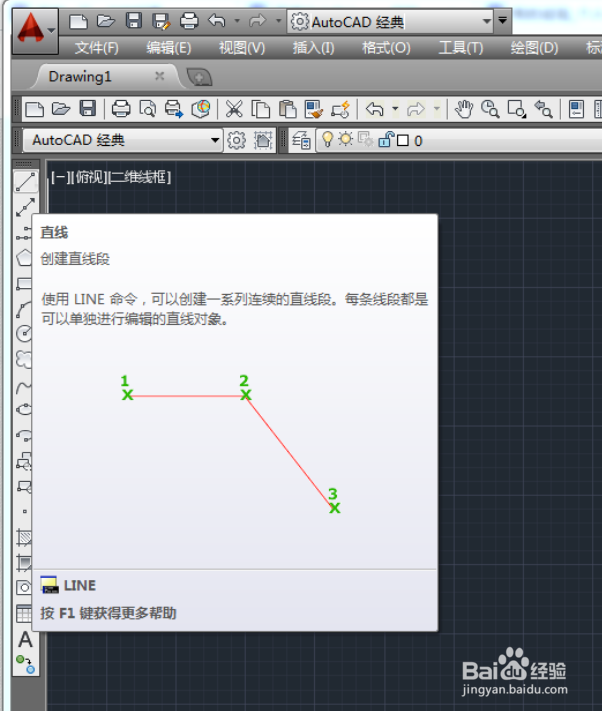Click Redo in the quick access toolbar
602x711 pixels.
pos(257,20)
